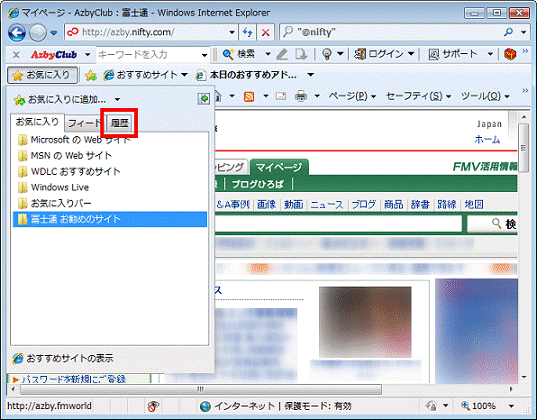
Task: Click the pencil highlighter icon on AzbyClub toolbar
Action: pyautogui.click(x=283, y=54)
